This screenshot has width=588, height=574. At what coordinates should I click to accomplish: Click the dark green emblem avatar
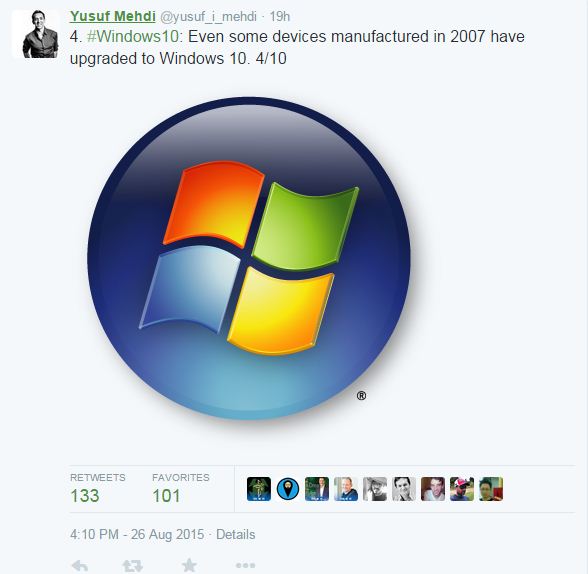point(259,489)
